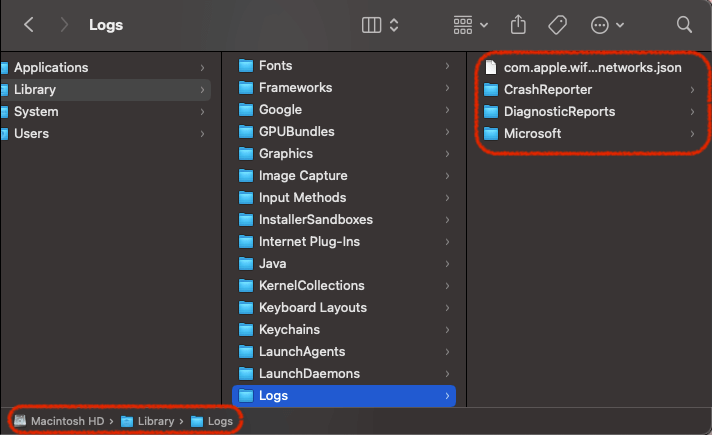
Task: Select the Users folder
Action: [x=31, y=134]
